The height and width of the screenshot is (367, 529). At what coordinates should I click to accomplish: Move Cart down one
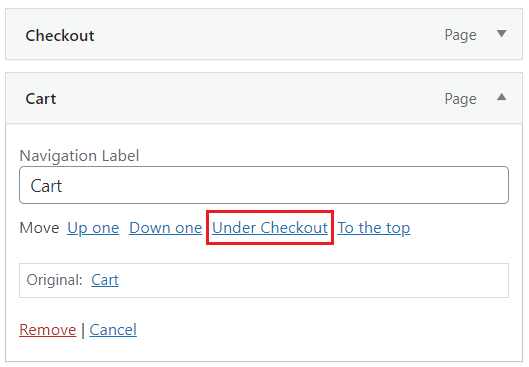pos(165,228)
